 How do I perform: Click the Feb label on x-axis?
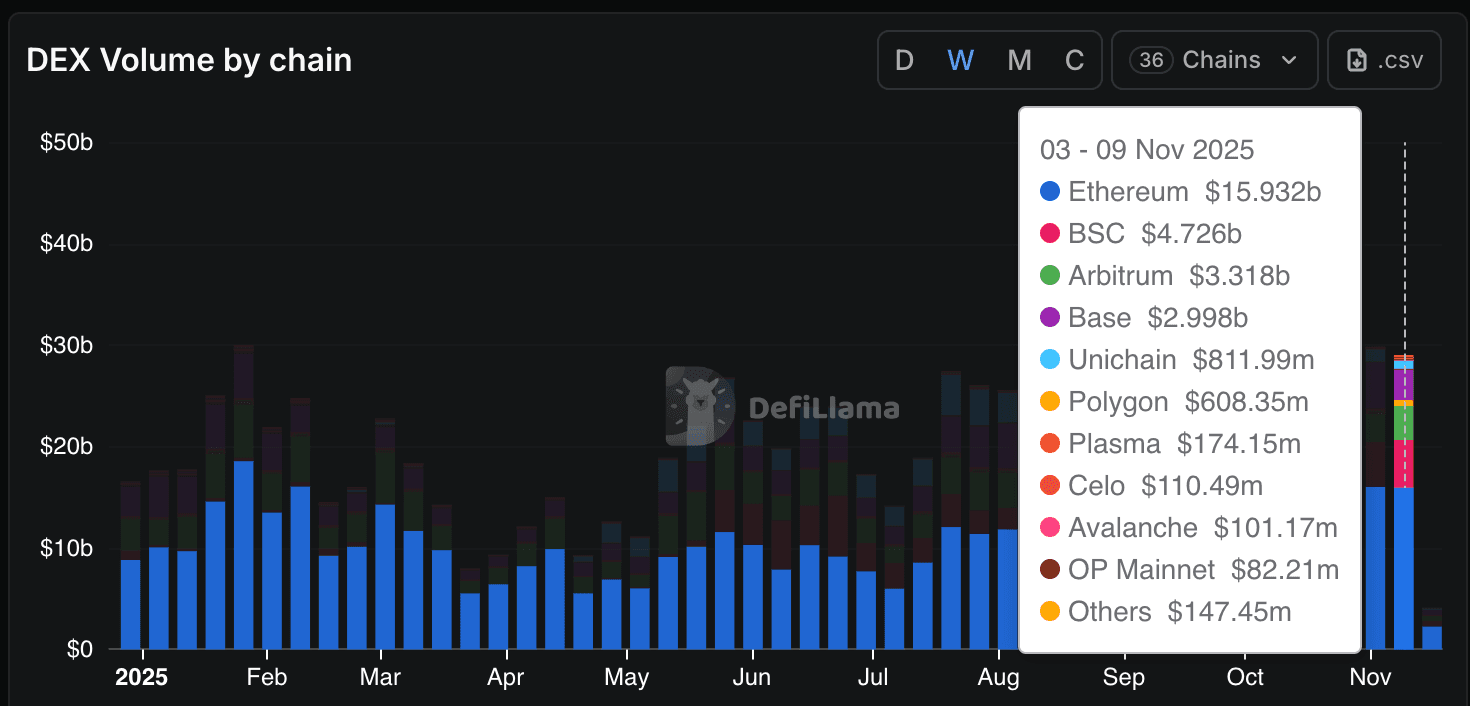point(266,677)
